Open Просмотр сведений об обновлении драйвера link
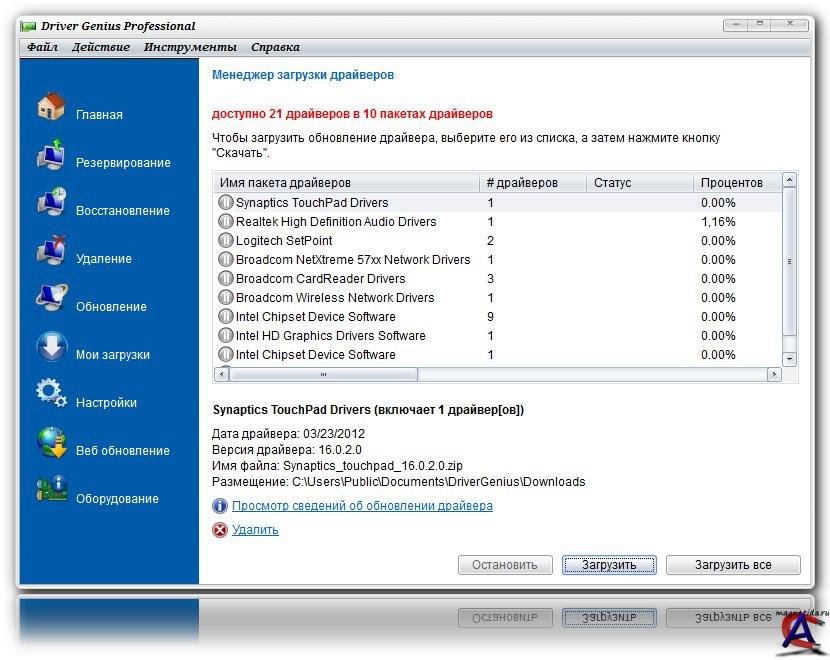 (x=362, y=506)
